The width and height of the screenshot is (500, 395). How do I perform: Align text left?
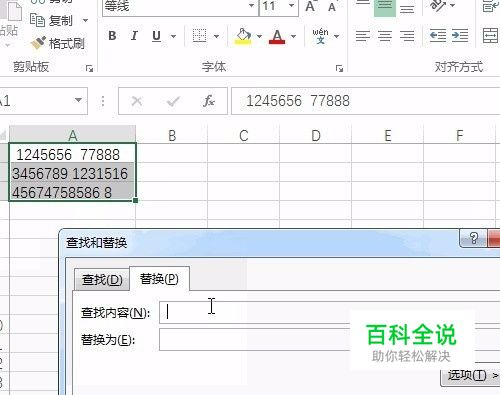click(x=363, y=36)
